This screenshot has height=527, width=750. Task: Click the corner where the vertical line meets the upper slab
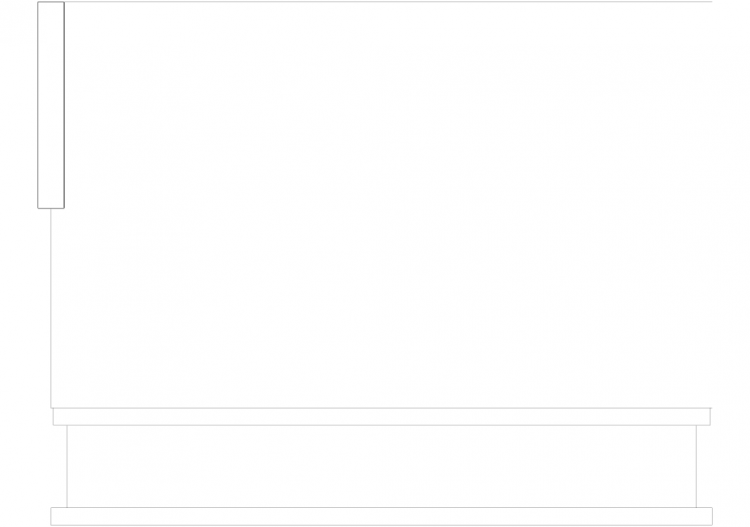pyautogui.click(x=51, y=408)
